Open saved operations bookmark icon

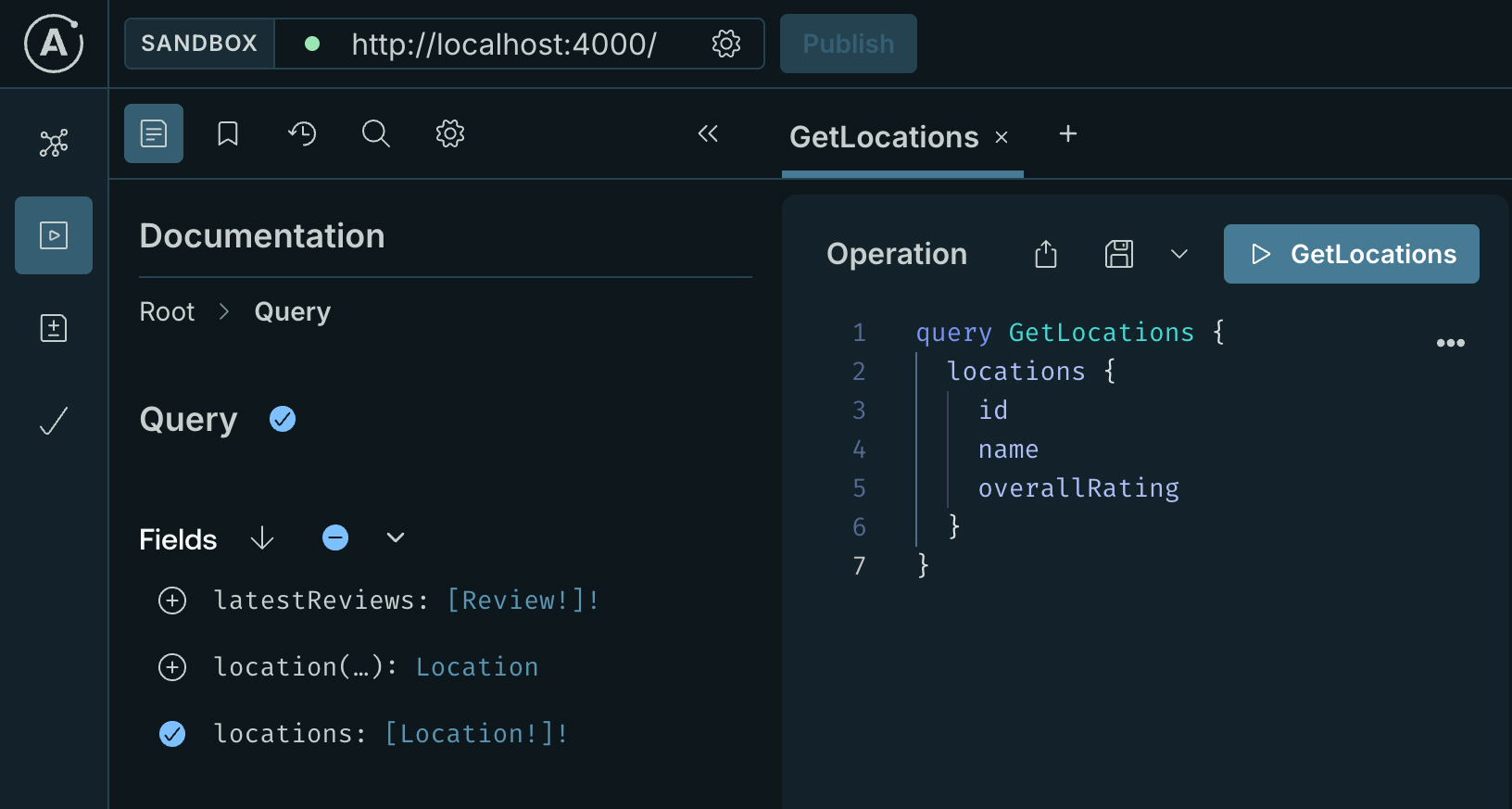tap(228, 133)
